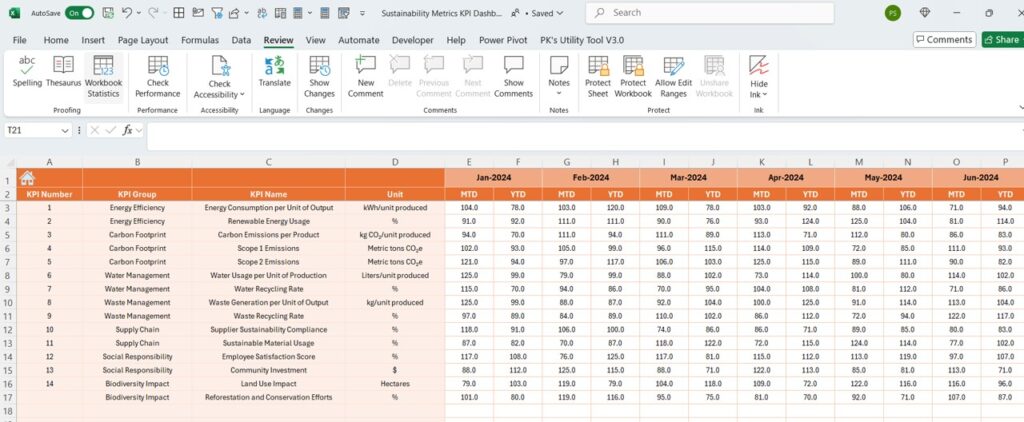Select row 10 header
1024x422 pixels.
tap(8, 302)
